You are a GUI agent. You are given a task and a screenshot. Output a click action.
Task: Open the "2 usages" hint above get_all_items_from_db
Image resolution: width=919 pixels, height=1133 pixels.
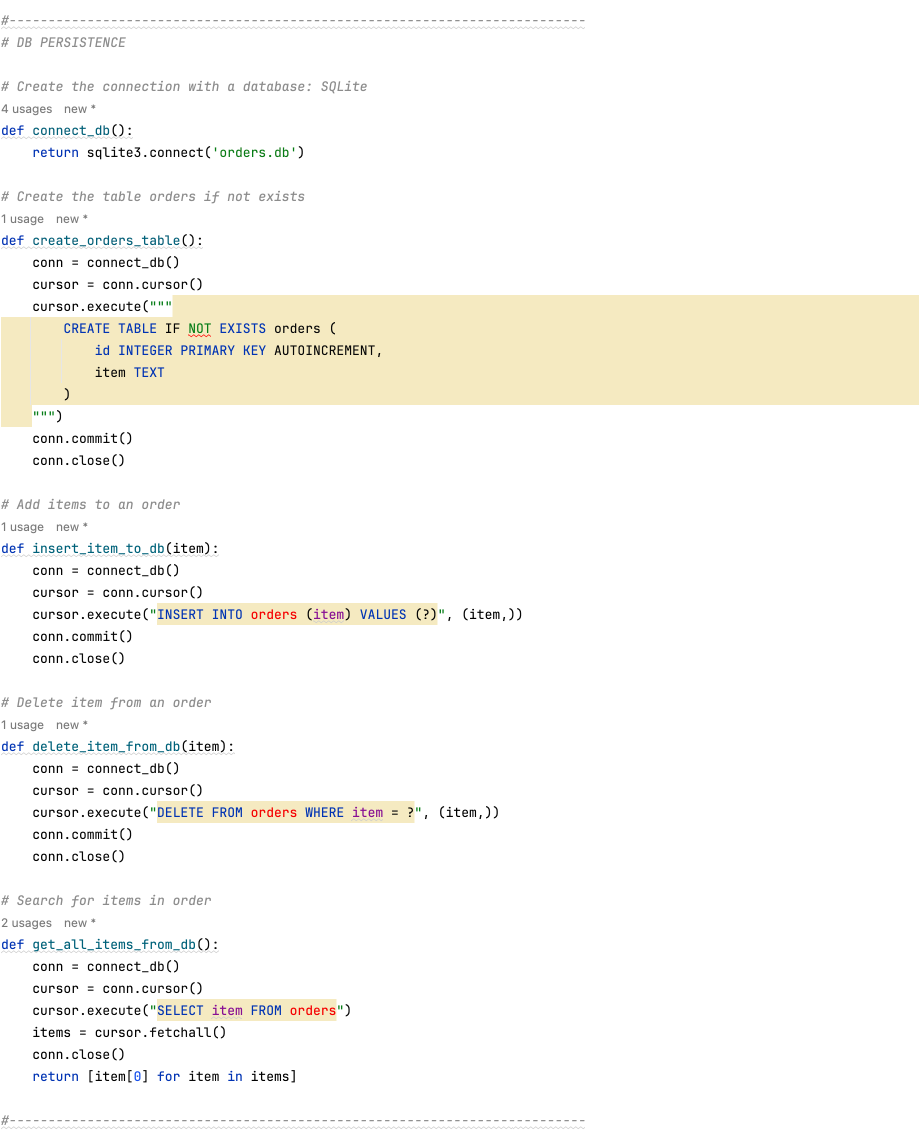pyautogui.click(x=26, y=923)
